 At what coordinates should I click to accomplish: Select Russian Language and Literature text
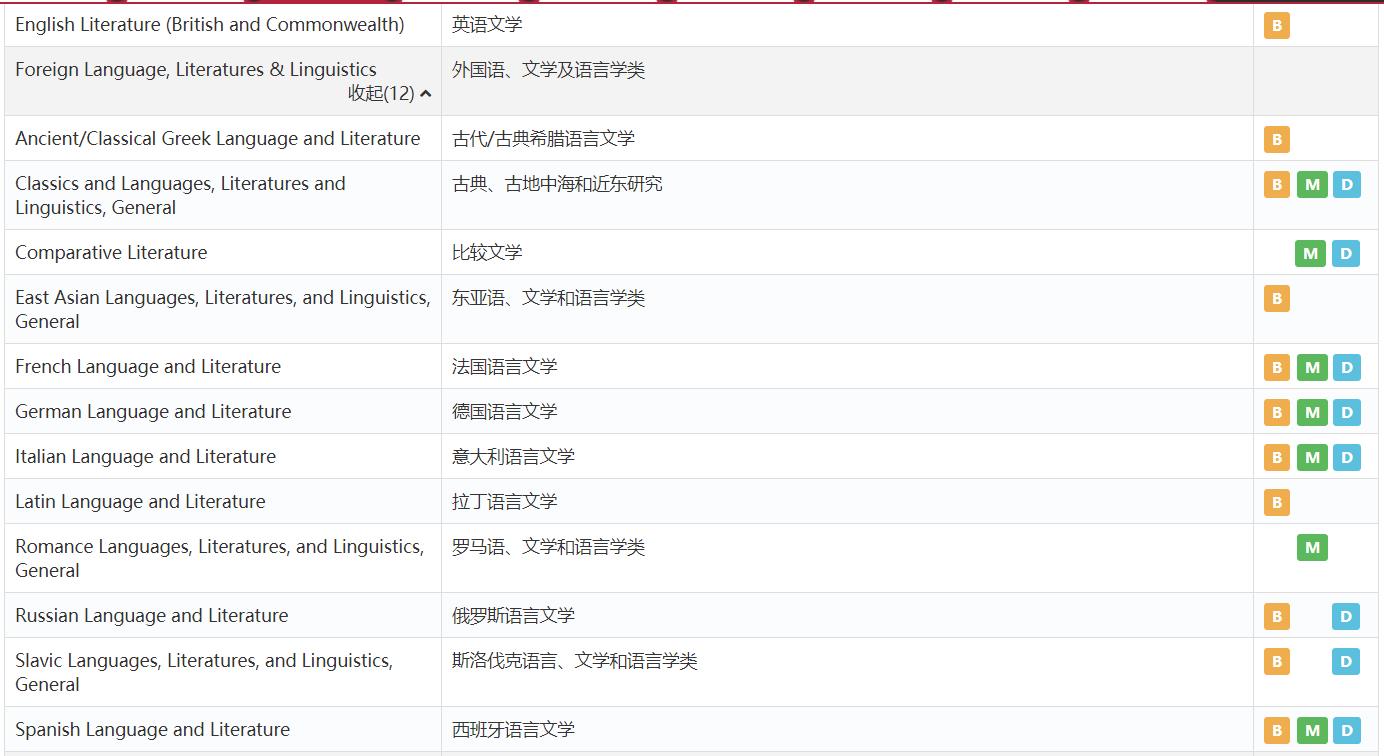tap(151, 615)
